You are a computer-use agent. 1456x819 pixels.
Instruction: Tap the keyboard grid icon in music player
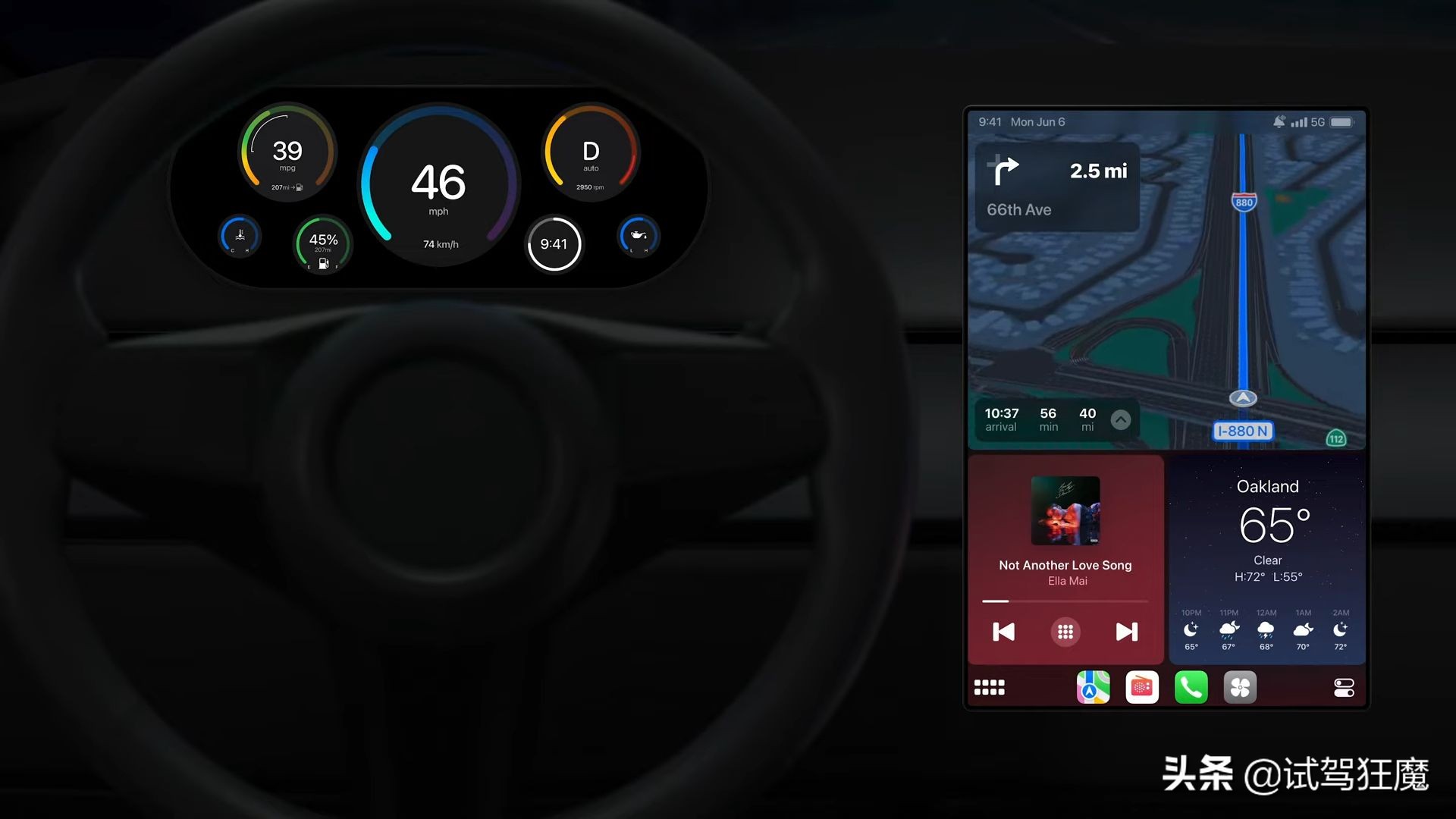[x=1065, y=631]
